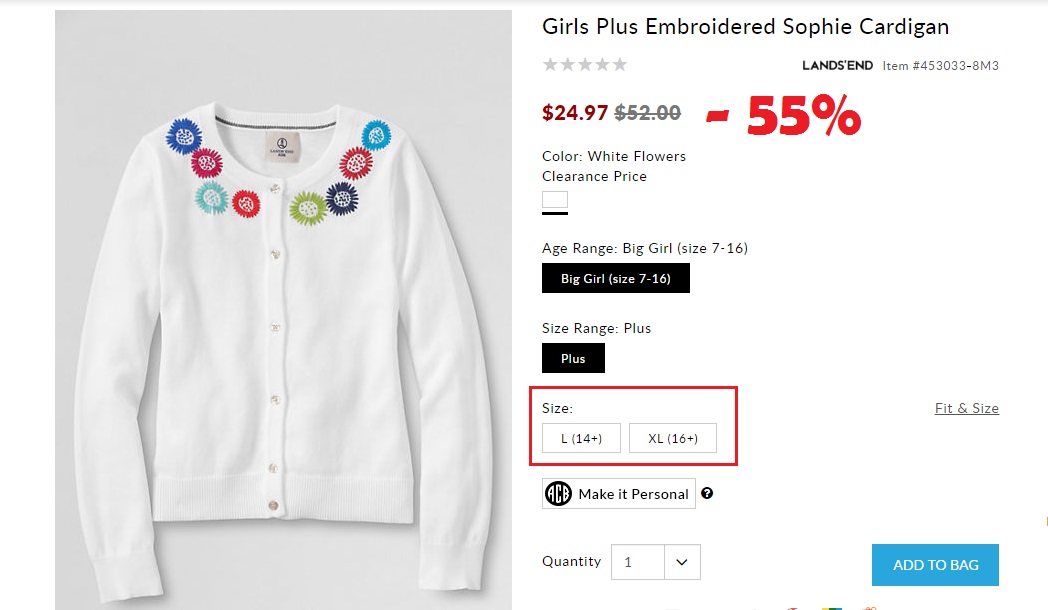Select Big Girl (size 7-16) age range
This screenshot has height=610, width=1048.
[x=615, y=278]
